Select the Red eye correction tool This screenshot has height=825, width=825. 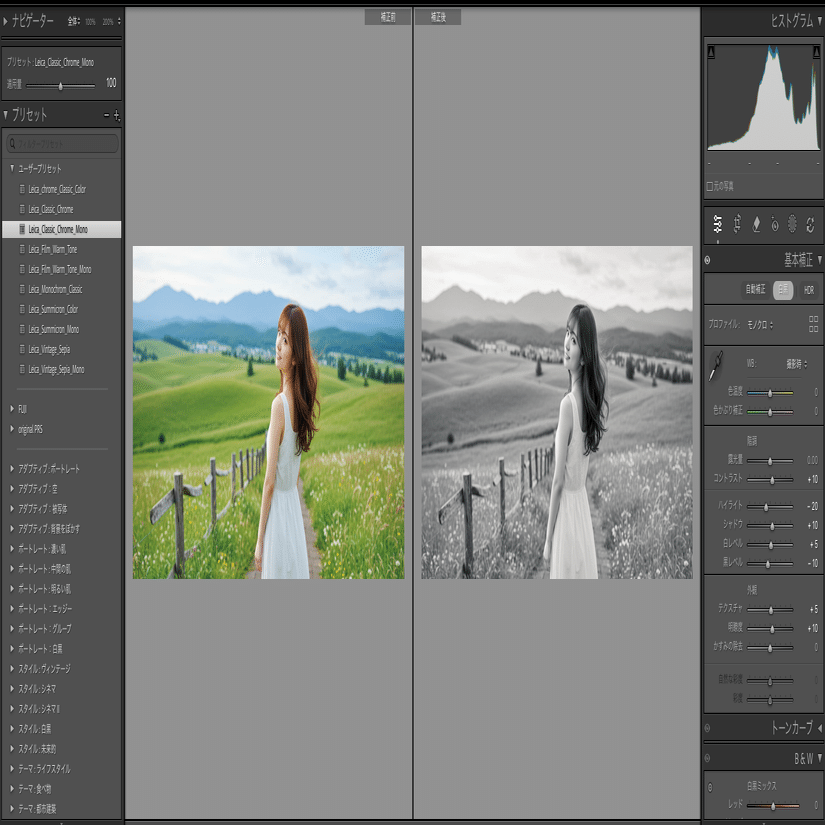pyautogui.click(x=774, y=224)
